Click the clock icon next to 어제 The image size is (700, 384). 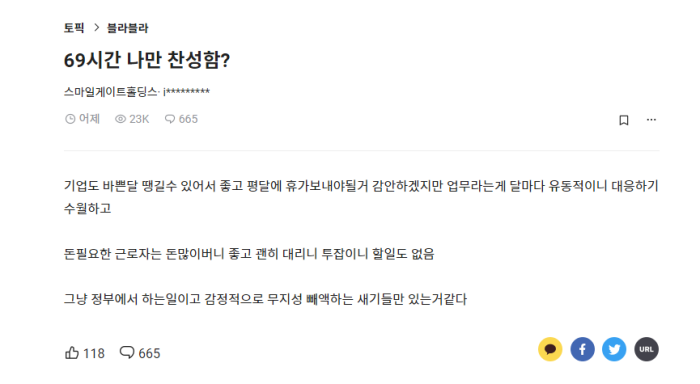[x=70, y=119]
